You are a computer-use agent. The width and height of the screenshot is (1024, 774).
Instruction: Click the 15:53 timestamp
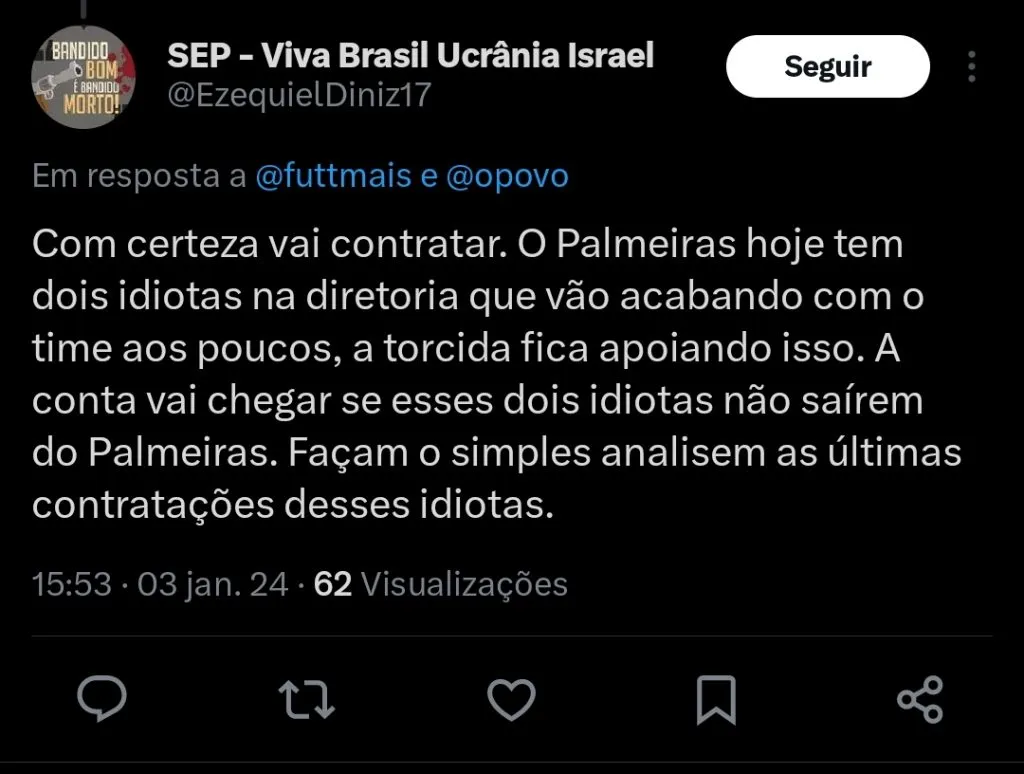pos(71,584)
